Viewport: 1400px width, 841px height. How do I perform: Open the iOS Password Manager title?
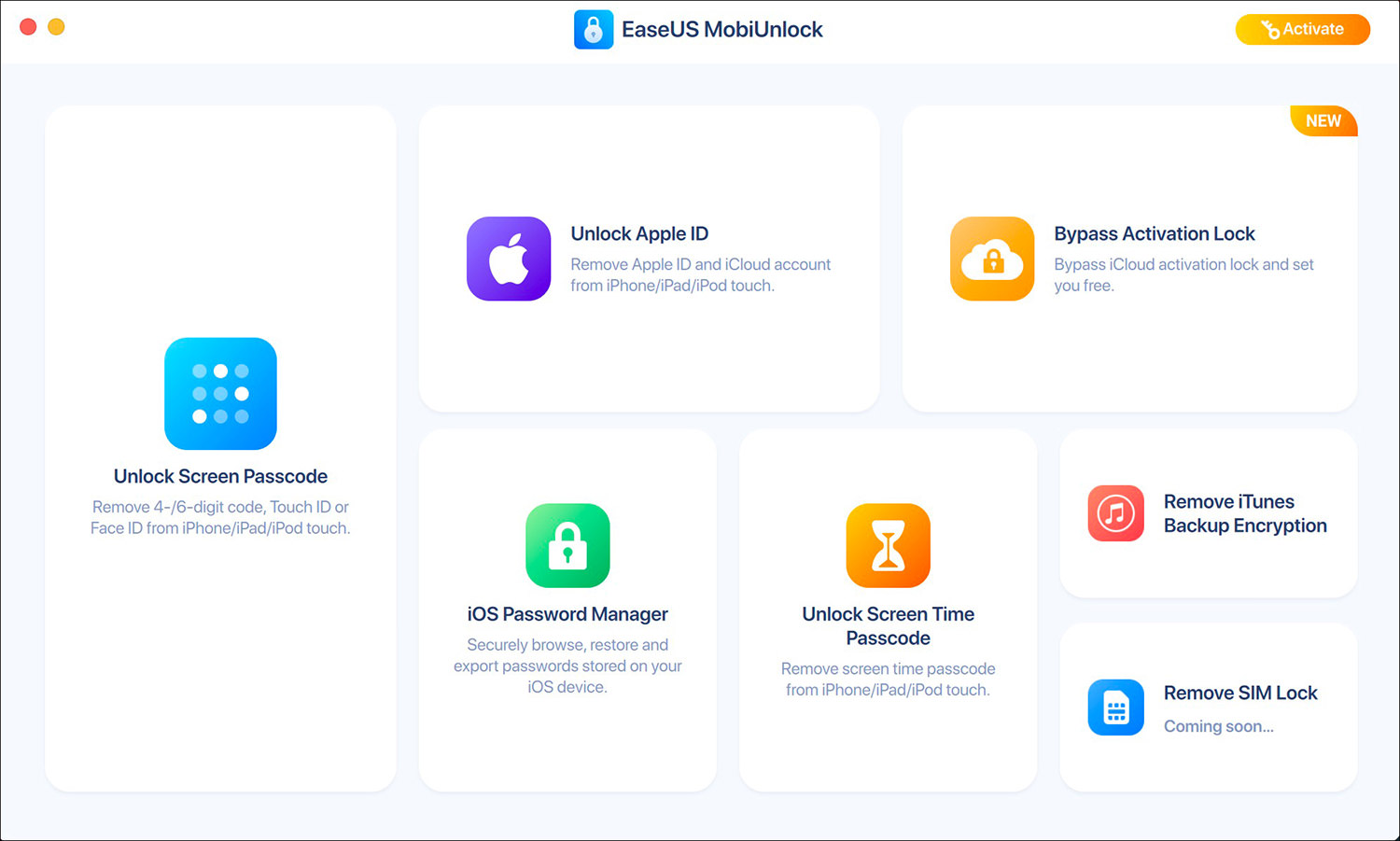(567, 614)
